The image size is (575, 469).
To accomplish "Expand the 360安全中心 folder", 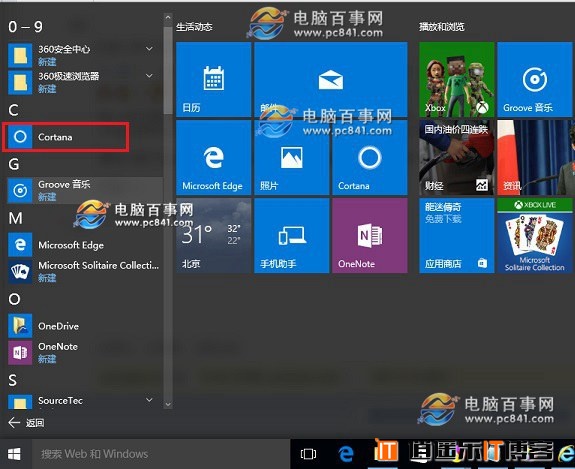I will (x=149, y=48).
